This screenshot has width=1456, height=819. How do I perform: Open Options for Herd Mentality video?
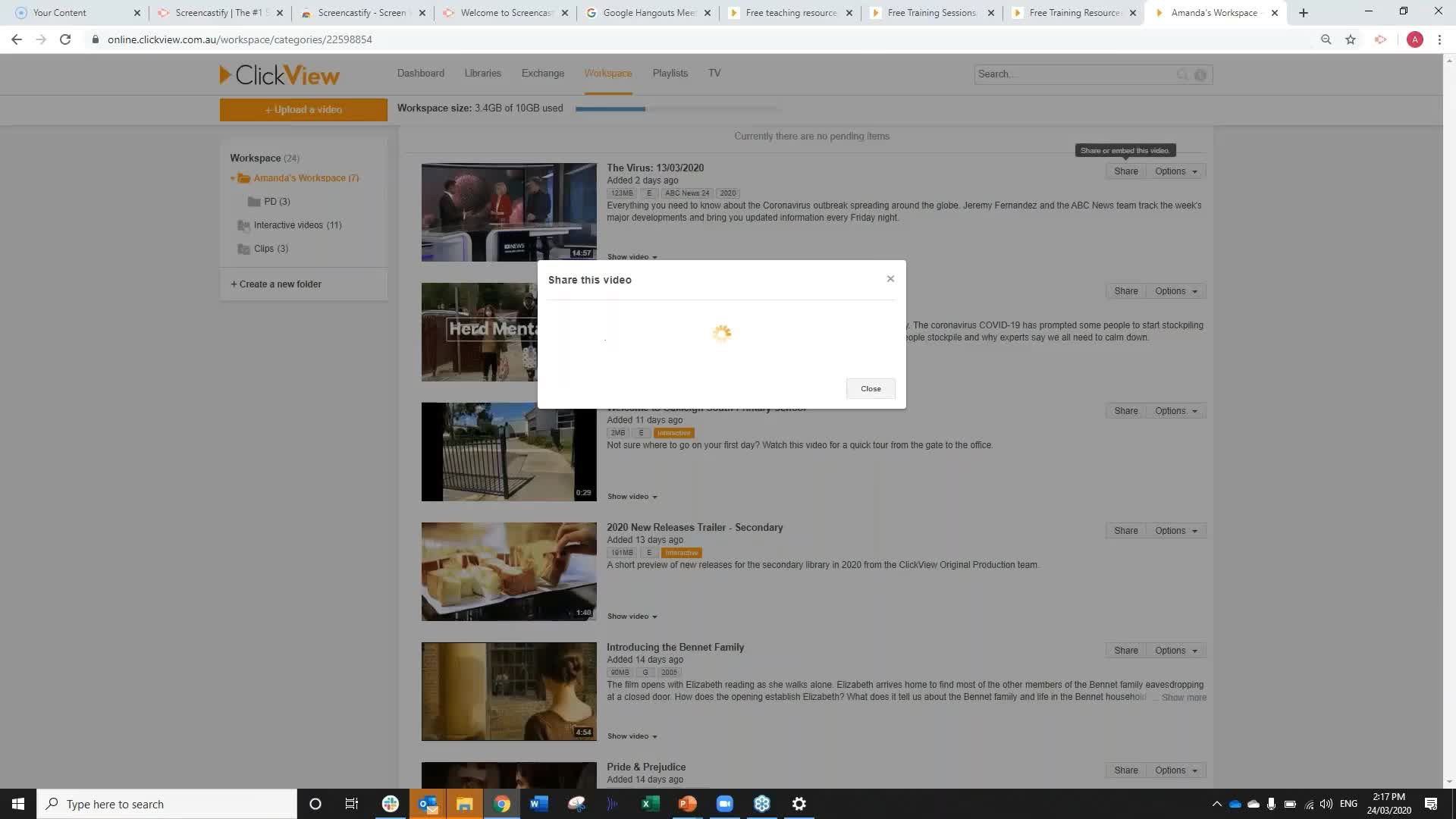tap(1175, 291)
